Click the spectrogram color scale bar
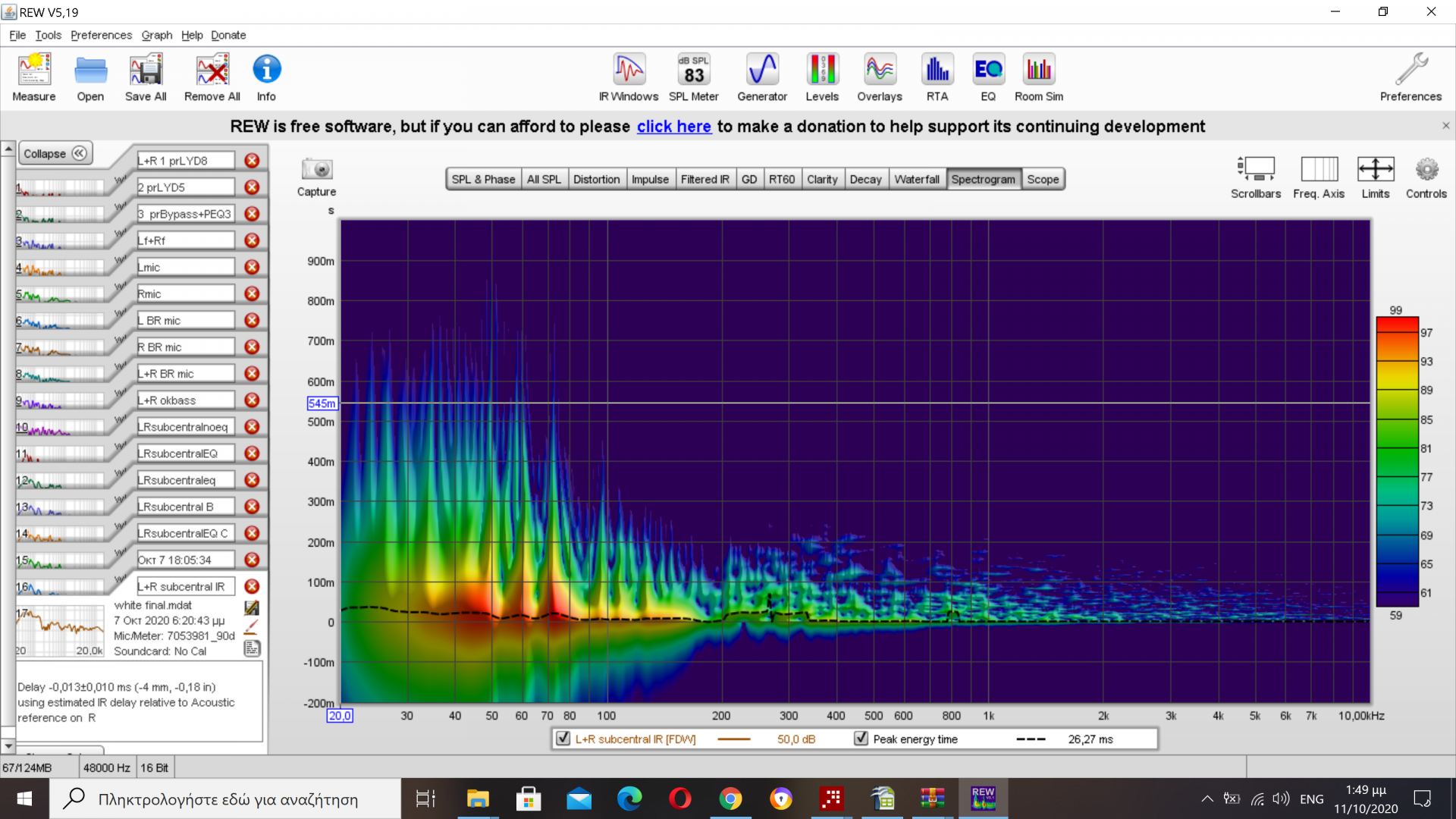 point(1397,463)
